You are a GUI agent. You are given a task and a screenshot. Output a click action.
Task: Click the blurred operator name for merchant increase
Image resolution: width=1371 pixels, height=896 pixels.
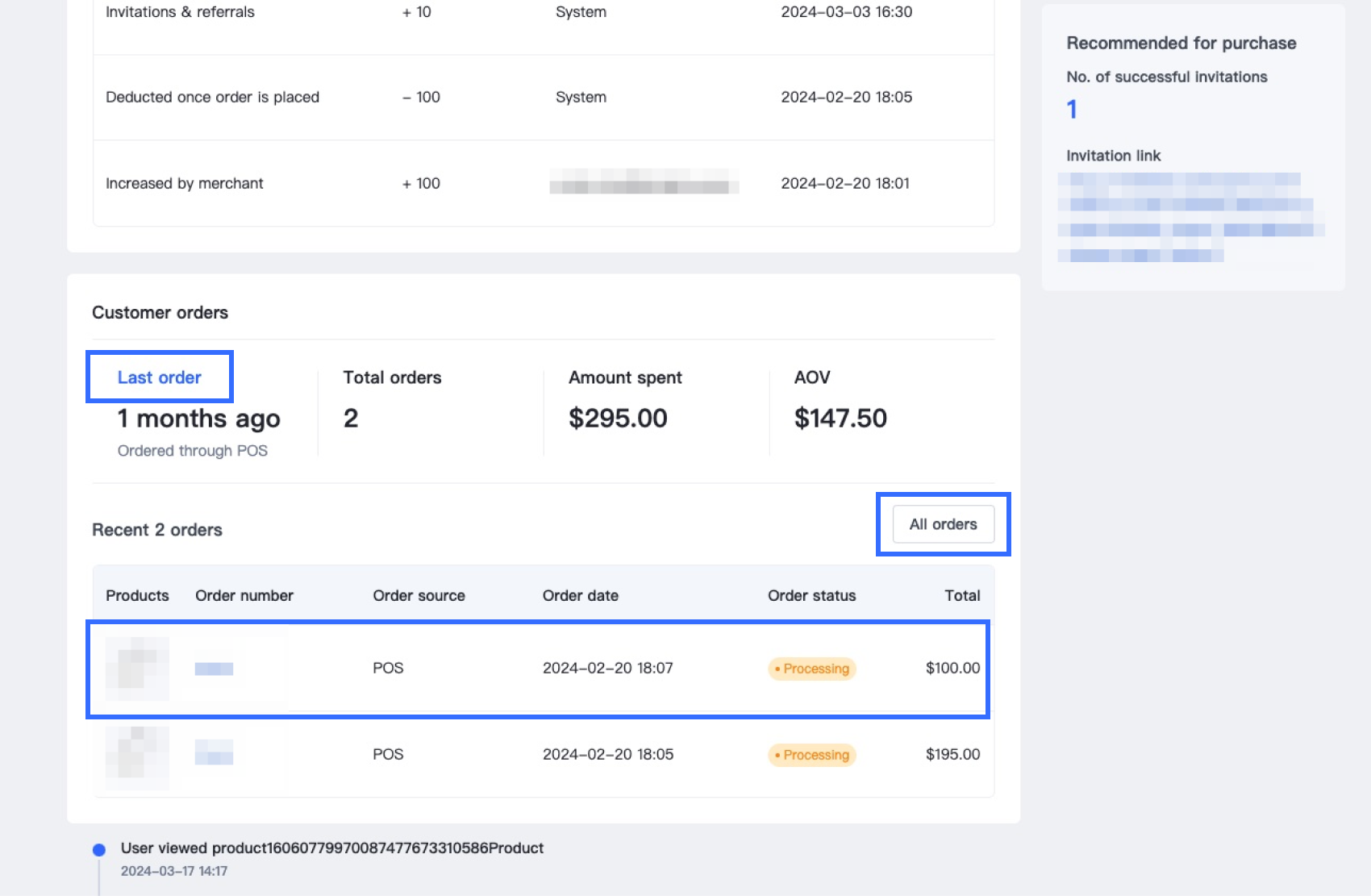coord(644,182)
